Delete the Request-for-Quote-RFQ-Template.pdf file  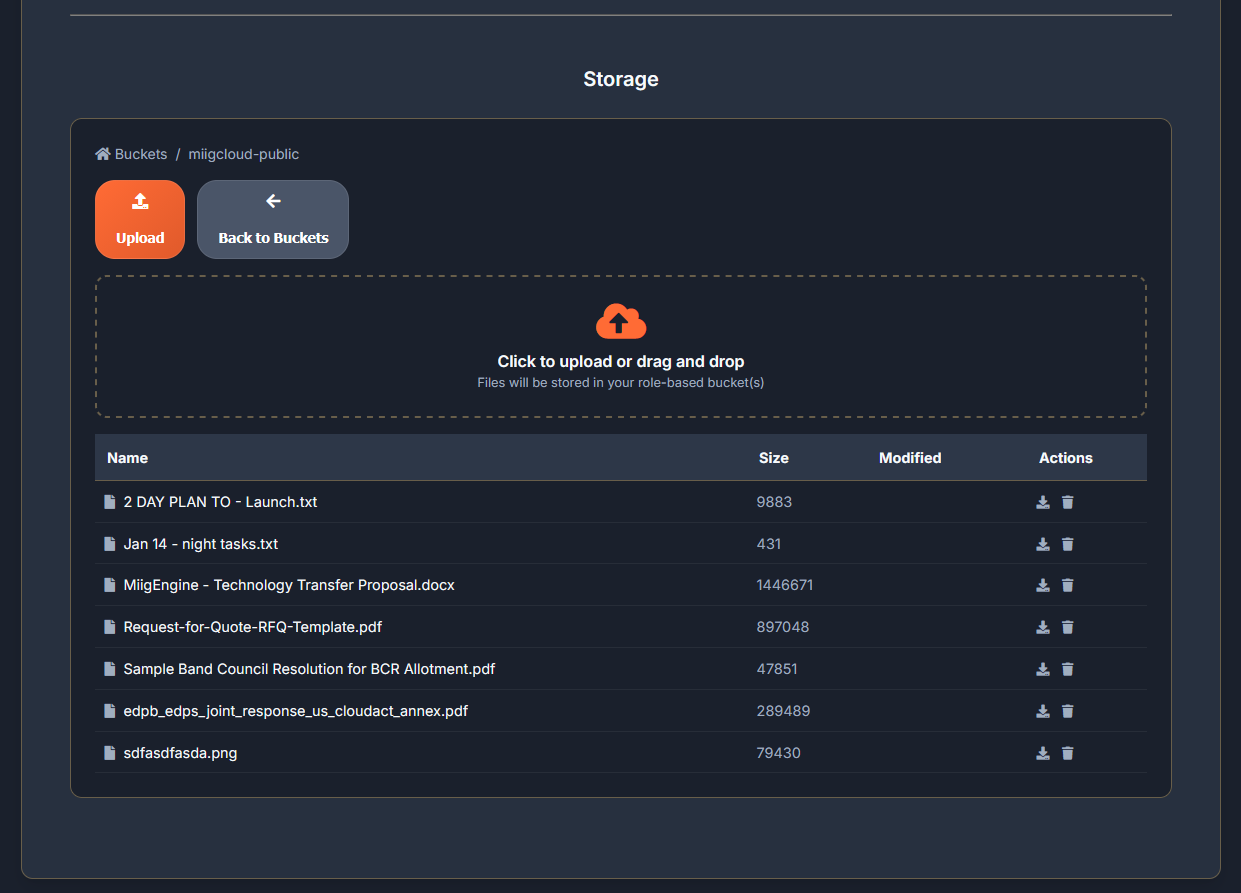coord(1068,627)
